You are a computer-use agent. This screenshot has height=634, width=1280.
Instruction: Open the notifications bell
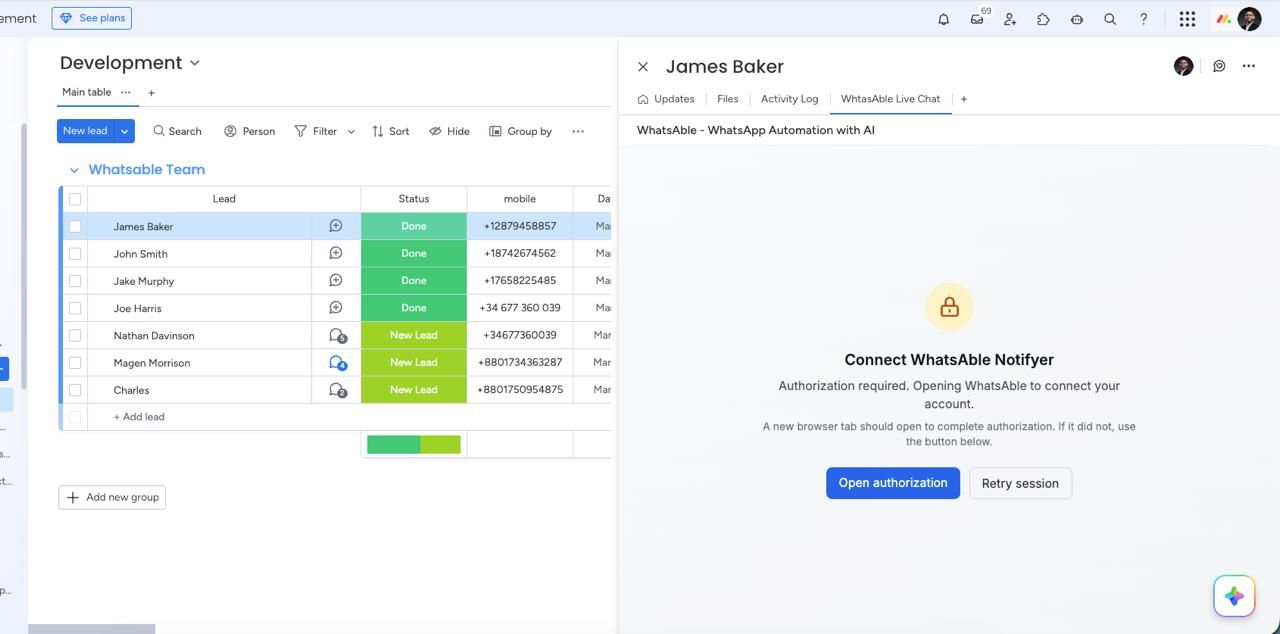(943, 19)
